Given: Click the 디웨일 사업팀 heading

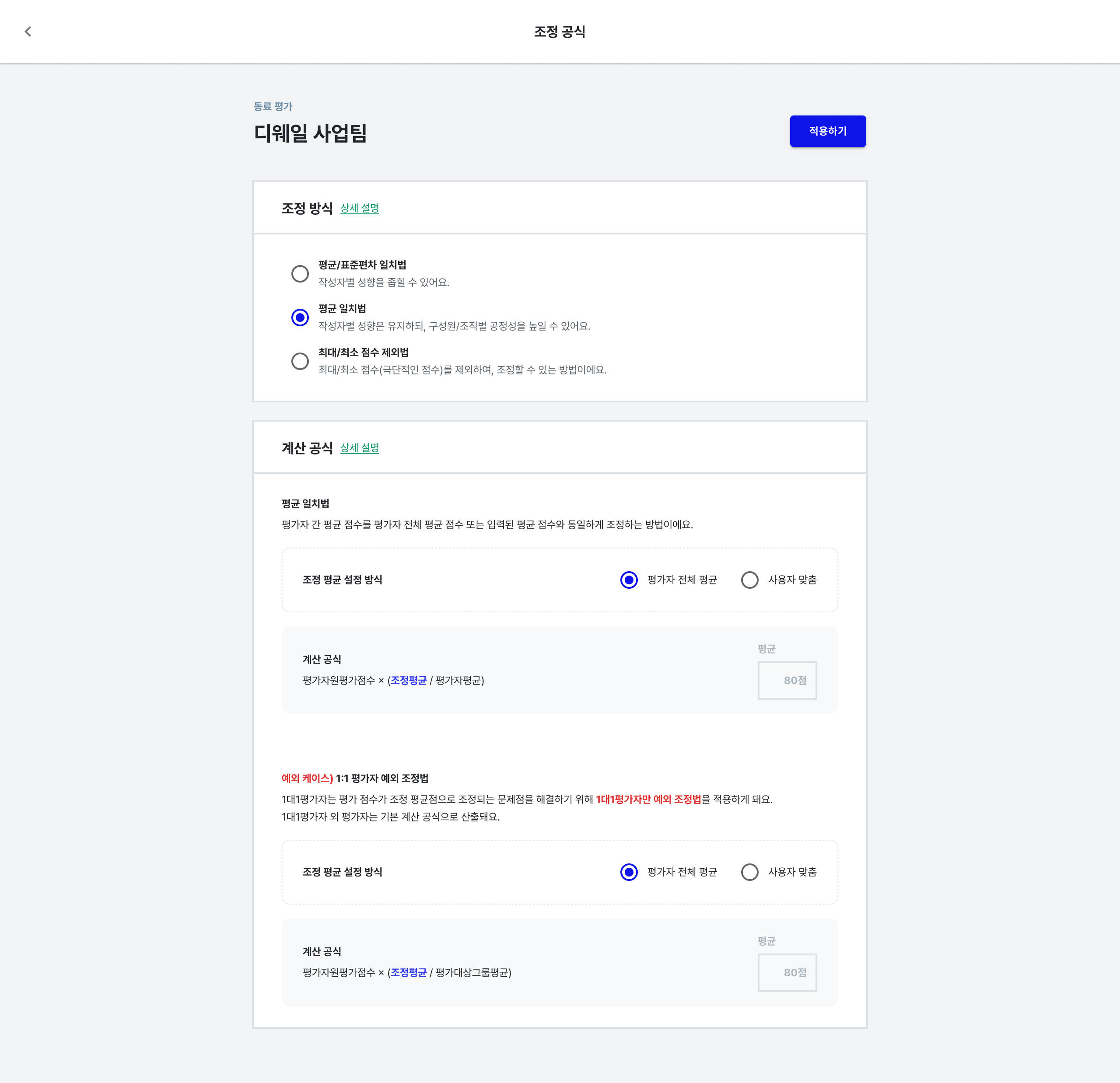Looking at the screenshot, I should click(310, 134).
